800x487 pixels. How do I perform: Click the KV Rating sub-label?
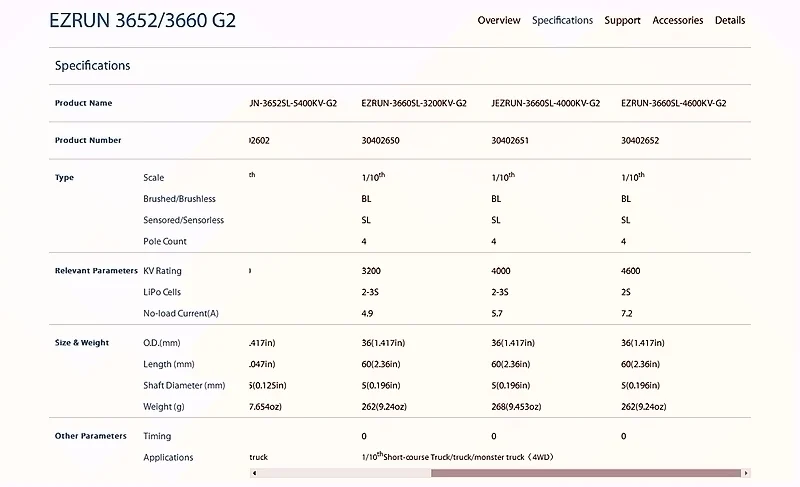162,271
